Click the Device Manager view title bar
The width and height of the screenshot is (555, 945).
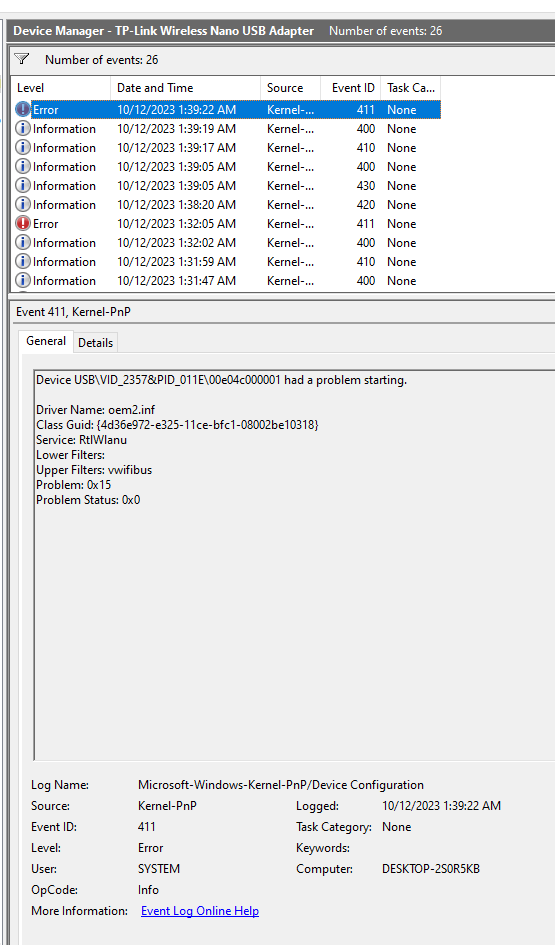click(x=281, y=31)
